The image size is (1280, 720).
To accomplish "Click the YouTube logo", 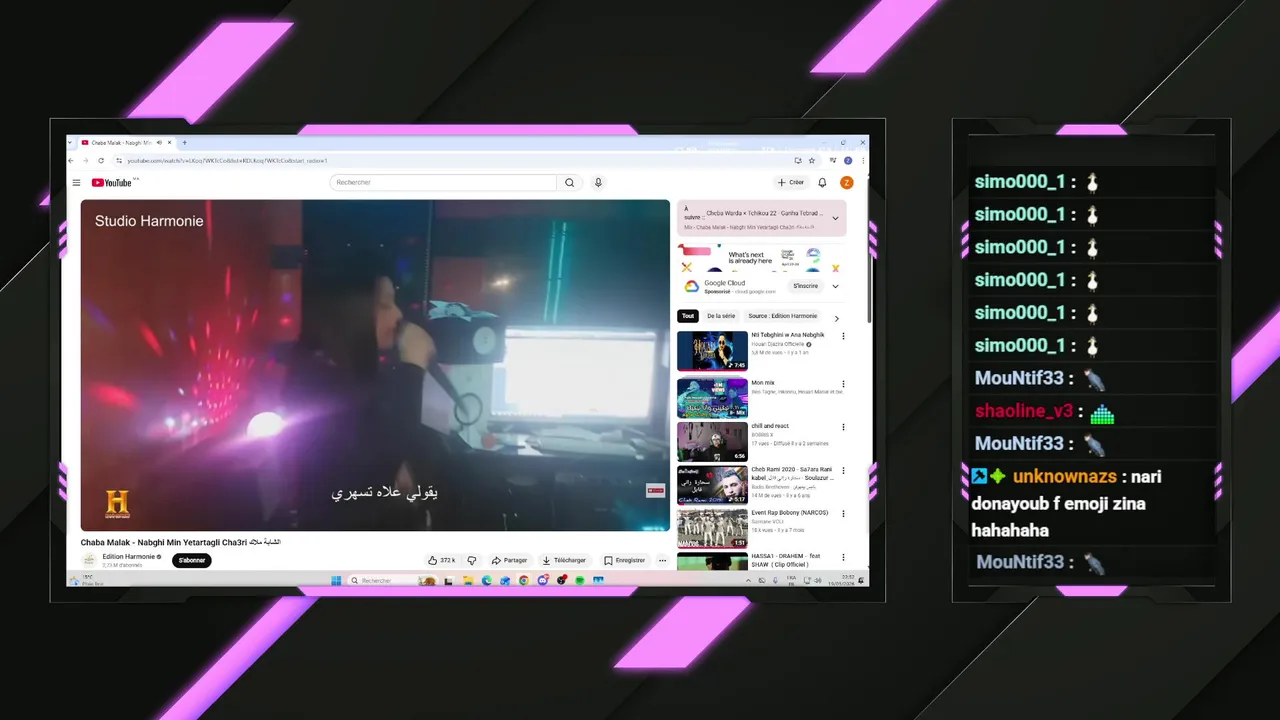I will [x=112, y=183].
